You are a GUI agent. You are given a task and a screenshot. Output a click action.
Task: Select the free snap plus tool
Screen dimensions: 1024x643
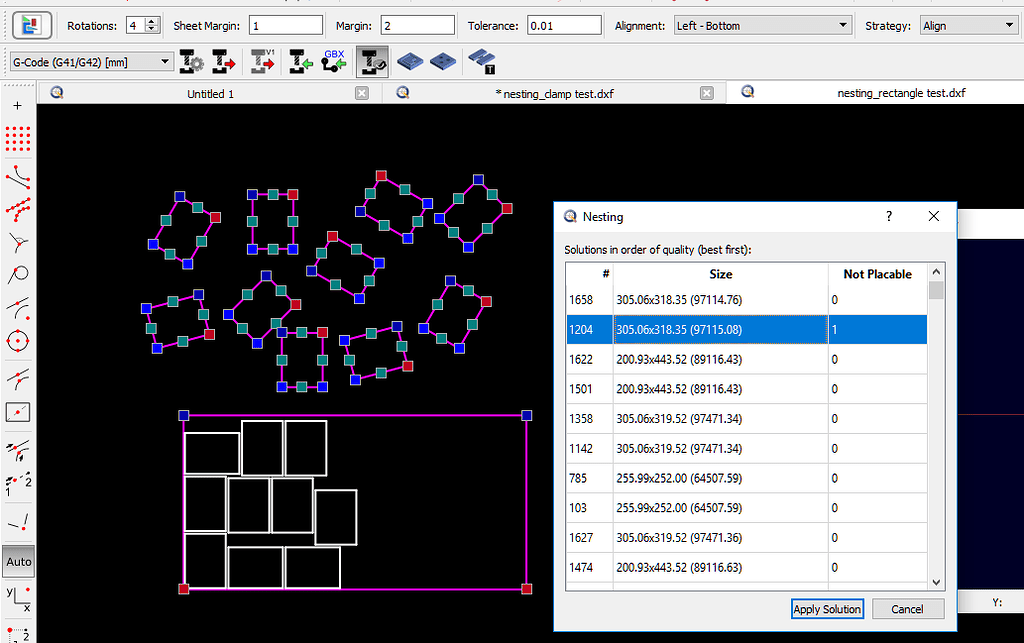tap(18, 106)
